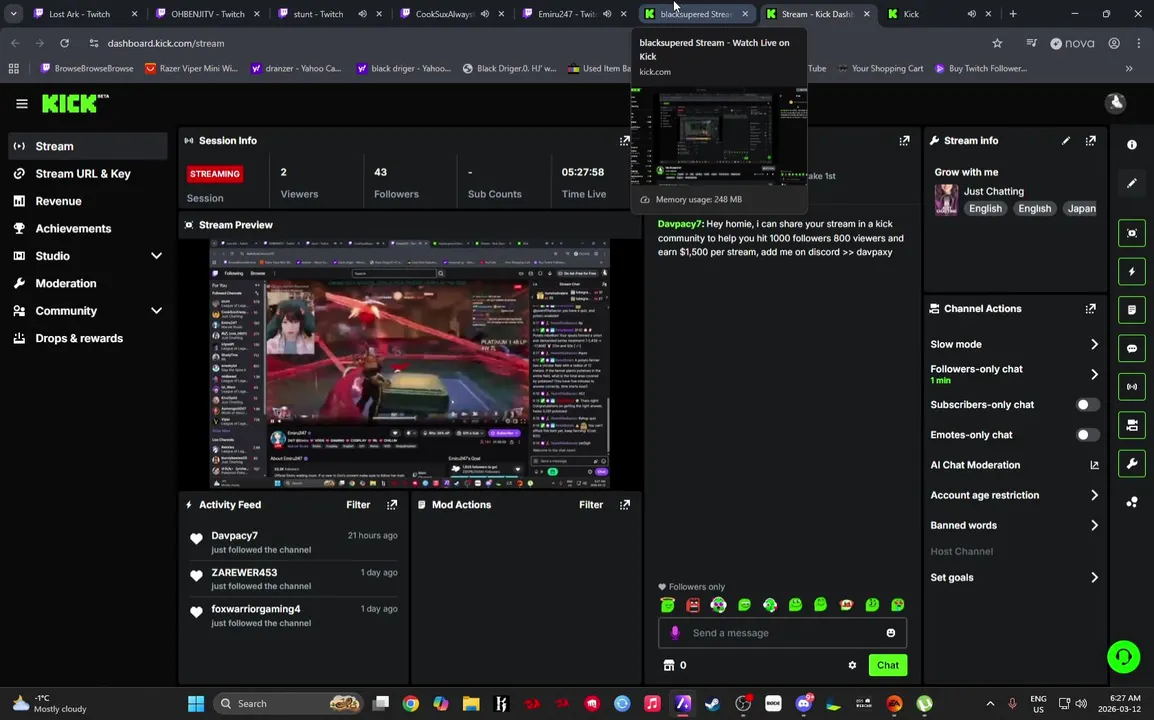The height and width of the screenshot is (720, 1154).
Task: Click the purple chat identity icon
Action: click(675, 633)
